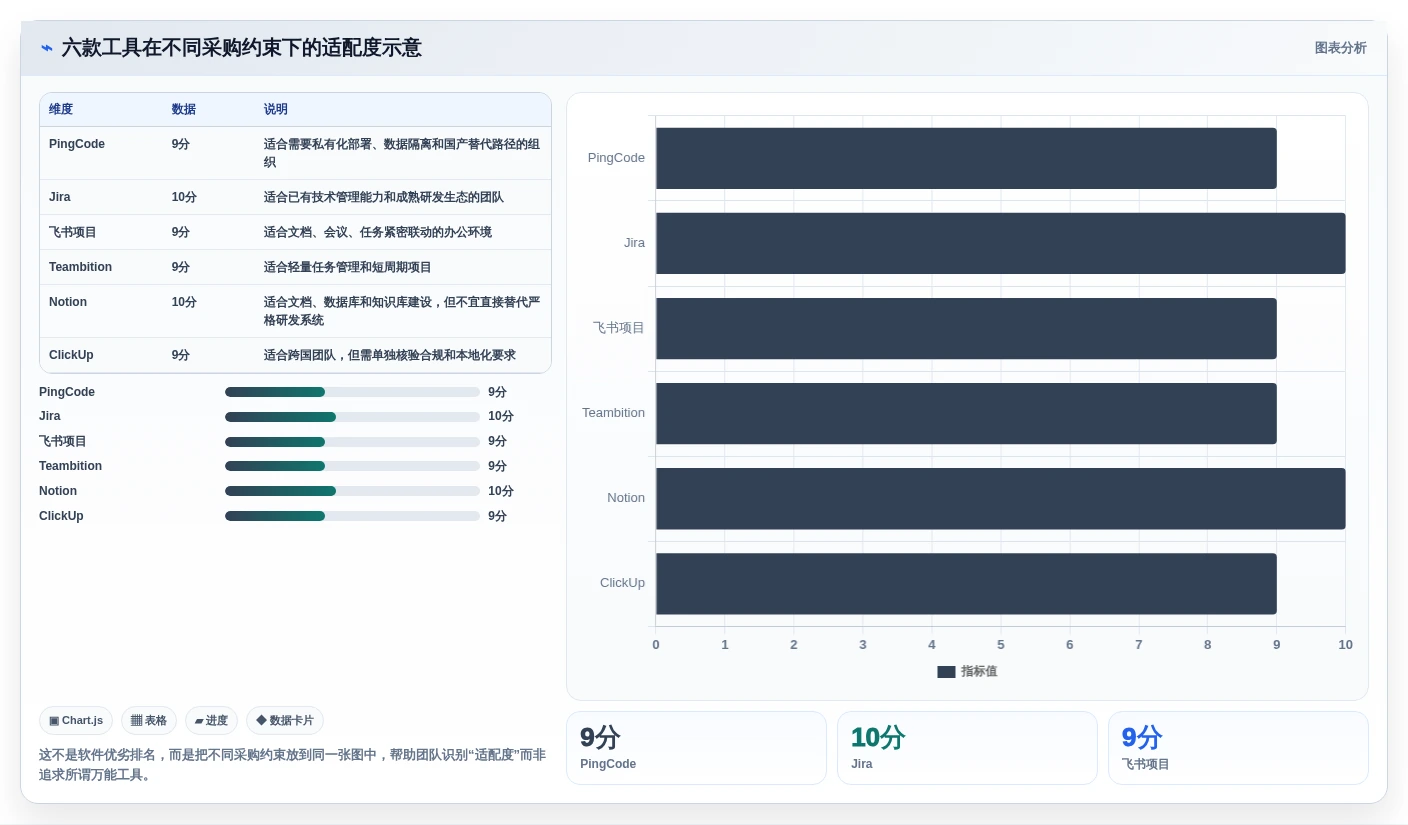The image size is (1408, 825).
Task: Click the title 六款工具在不同采购约束下的适配度示意
Action: (242, 48)
